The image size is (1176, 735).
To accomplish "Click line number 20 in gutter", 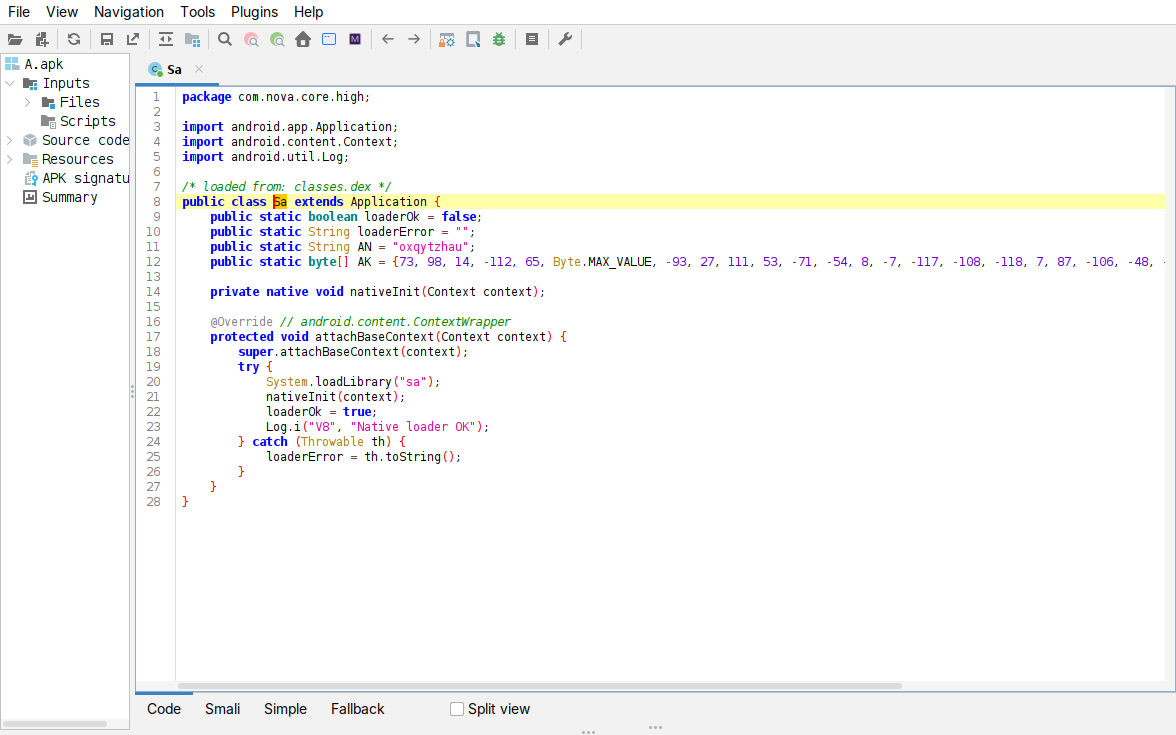I will point(153,382).
